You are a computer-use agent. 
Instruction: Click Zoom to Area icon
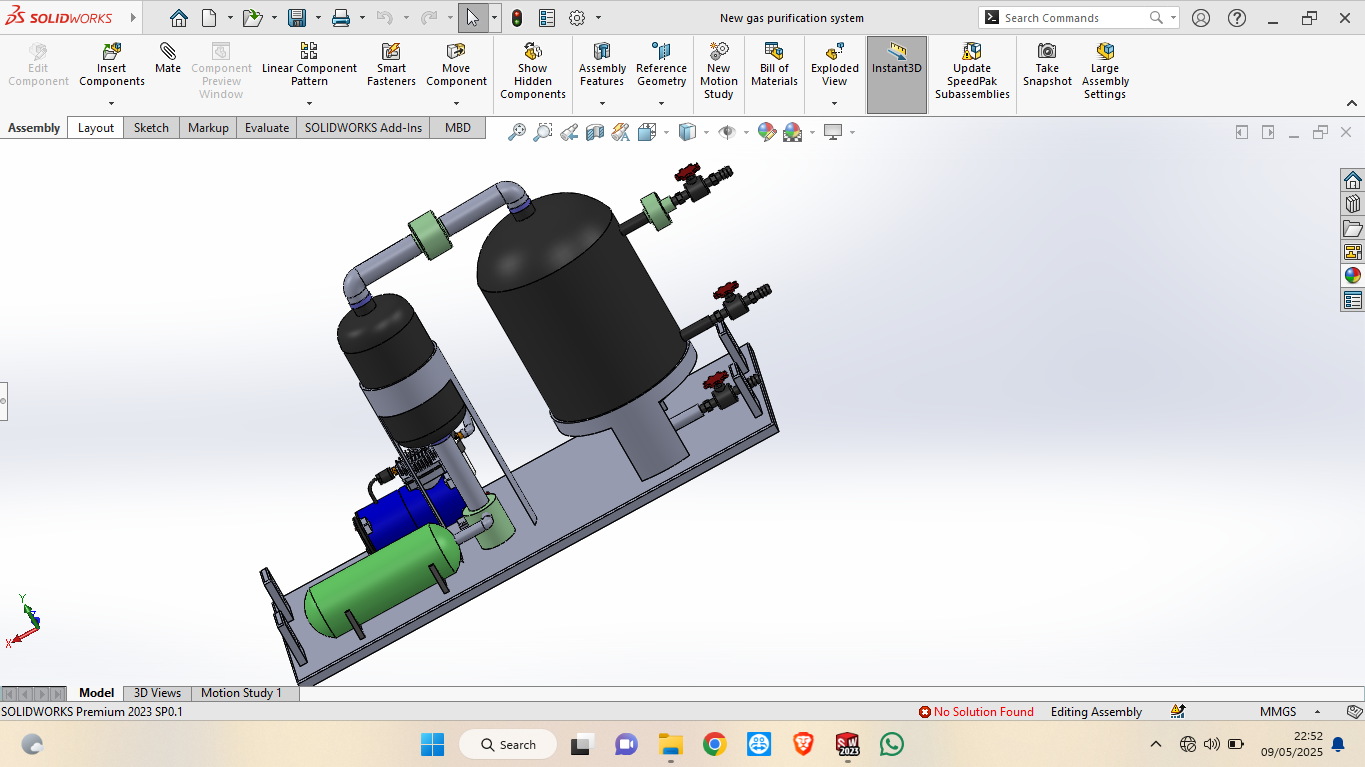click(543, 132)
